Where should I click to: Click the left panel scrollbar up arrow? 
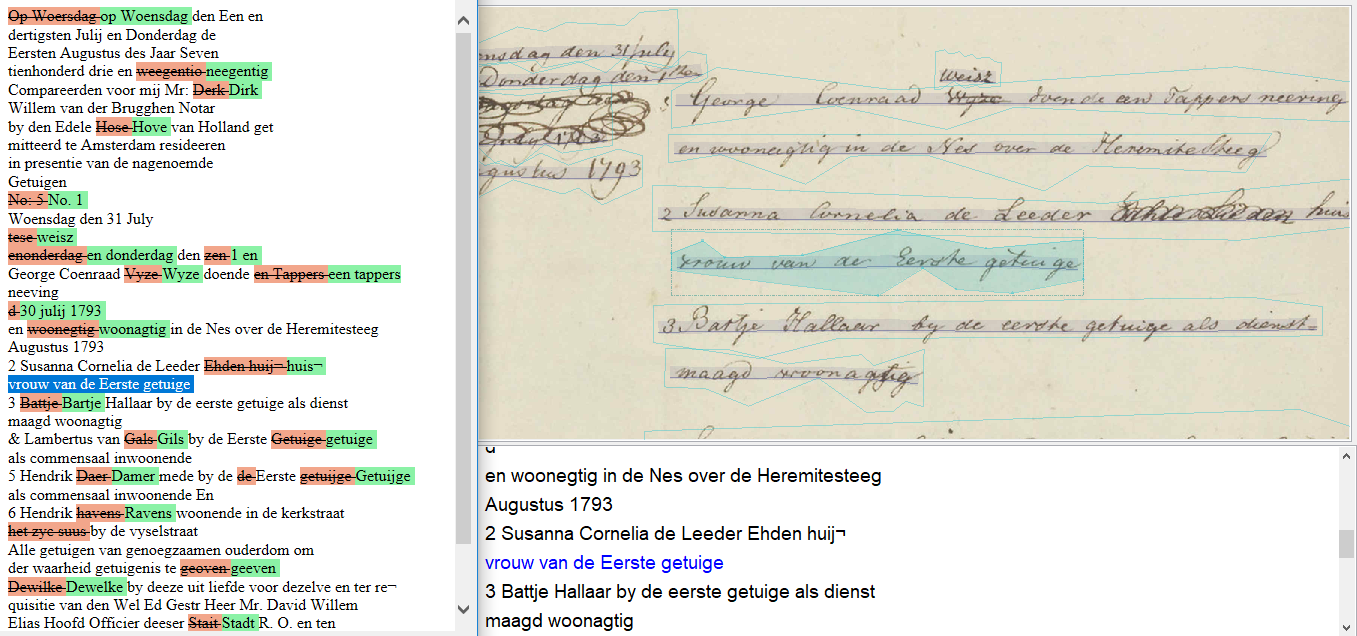click(x=463, y=18)
